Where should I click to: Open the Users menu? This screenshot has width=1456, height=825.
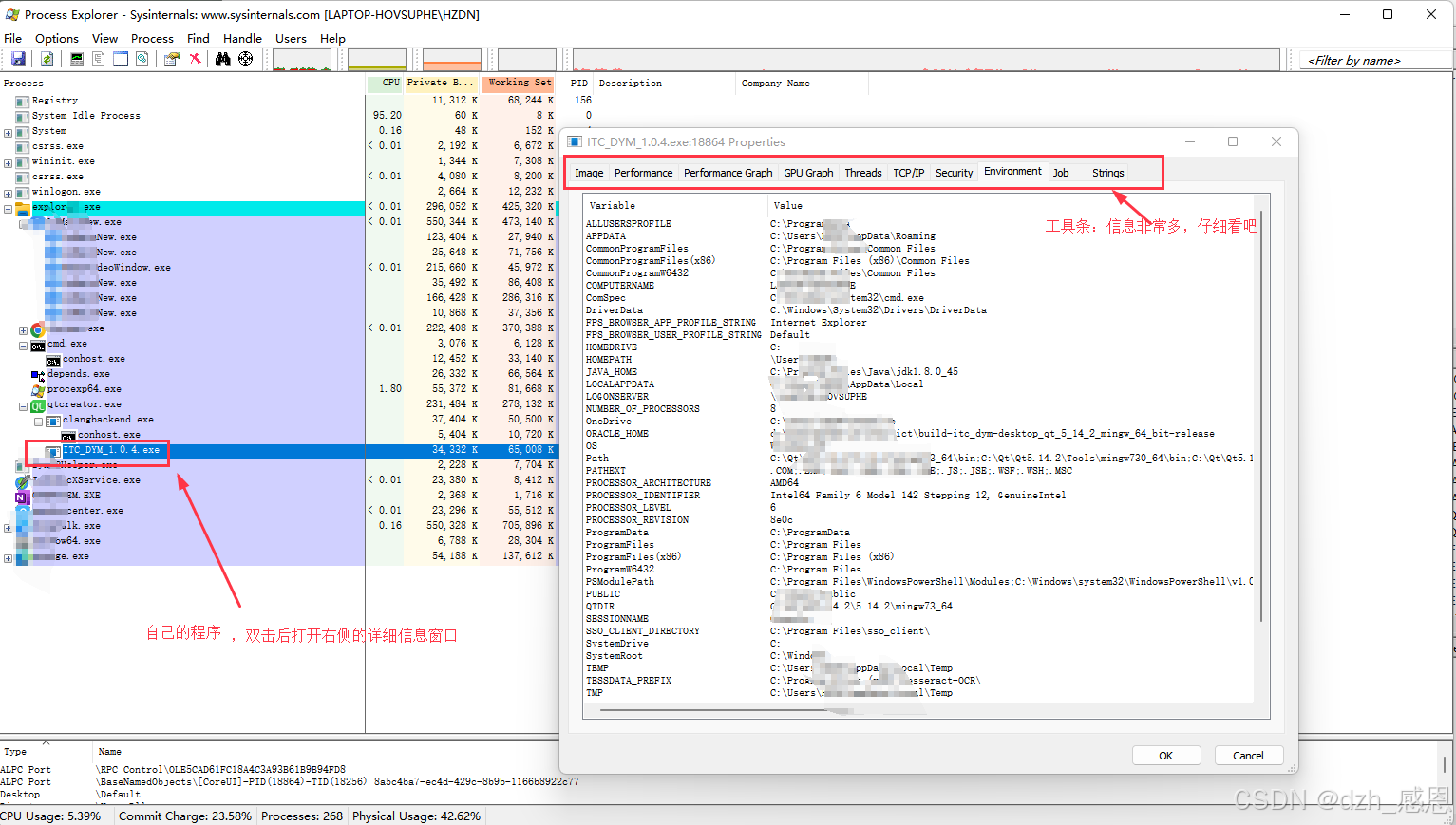pyautogui.click(x=291, y=38)
